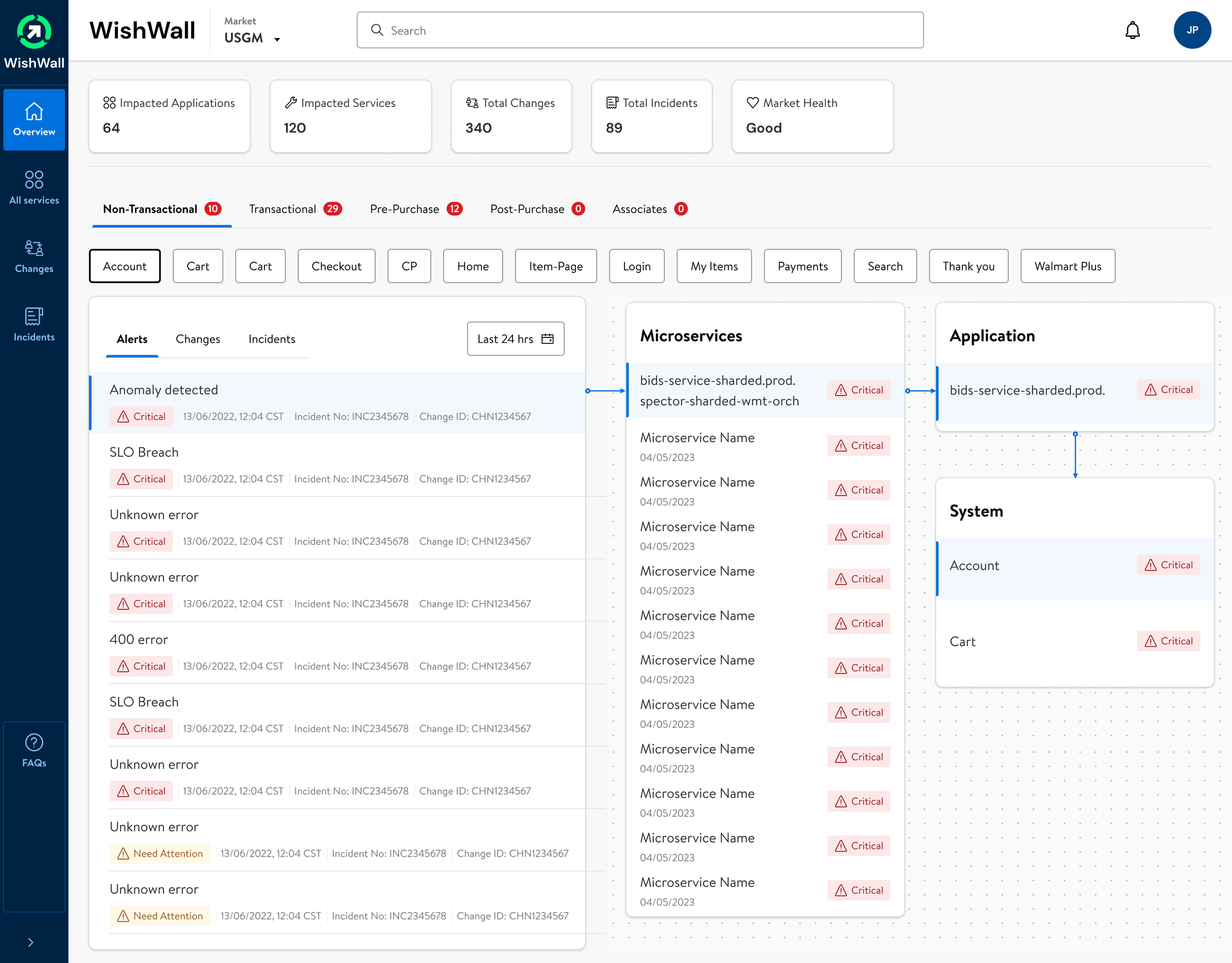Viewport: 1232px width, 963px height.
Task: Select the Walmart Plus filter chip
Action: pyautogui.click(x=1067, y=266)
